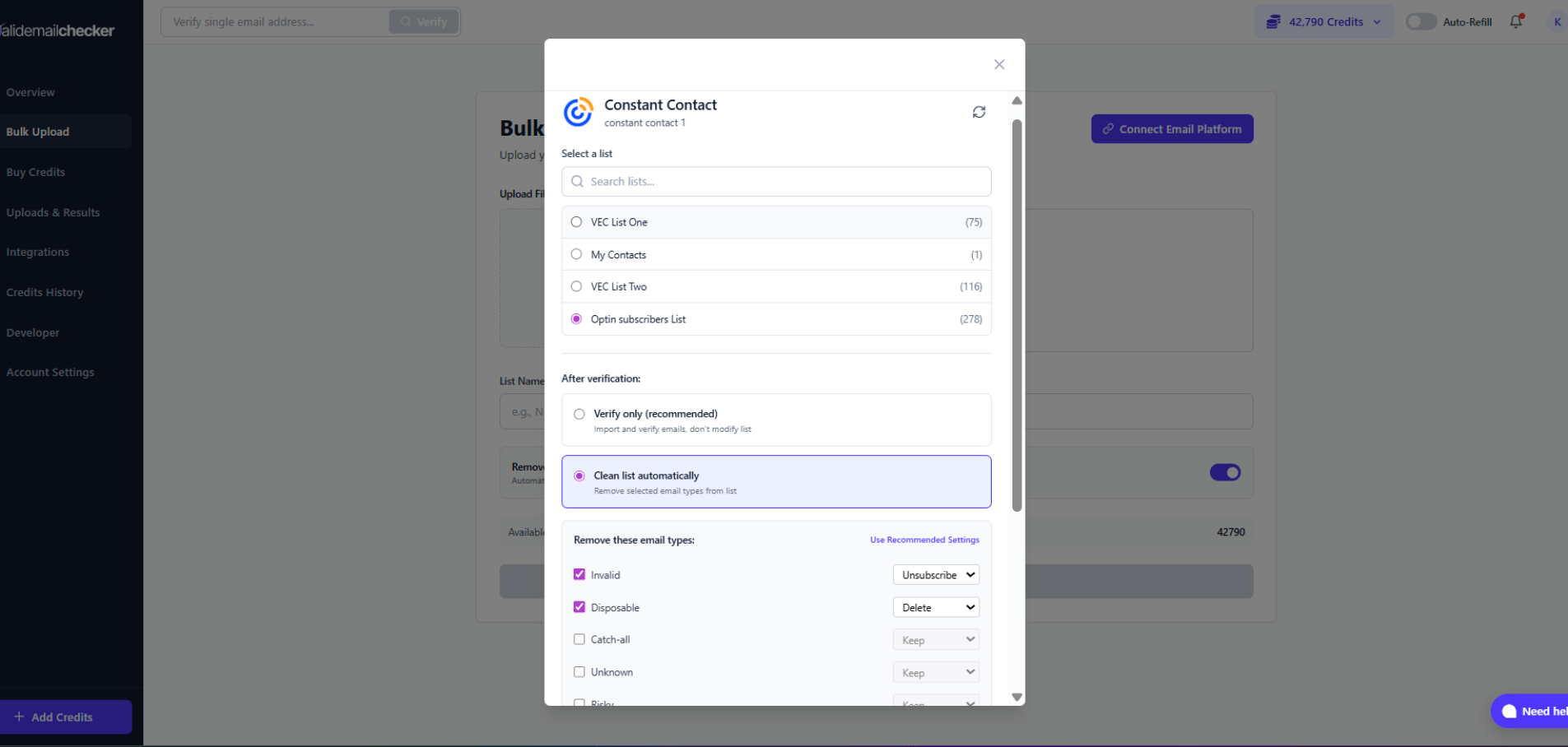The image size is (1568, 747).
Task: Open the Need help chat widget
Action: click(1533, 711)
